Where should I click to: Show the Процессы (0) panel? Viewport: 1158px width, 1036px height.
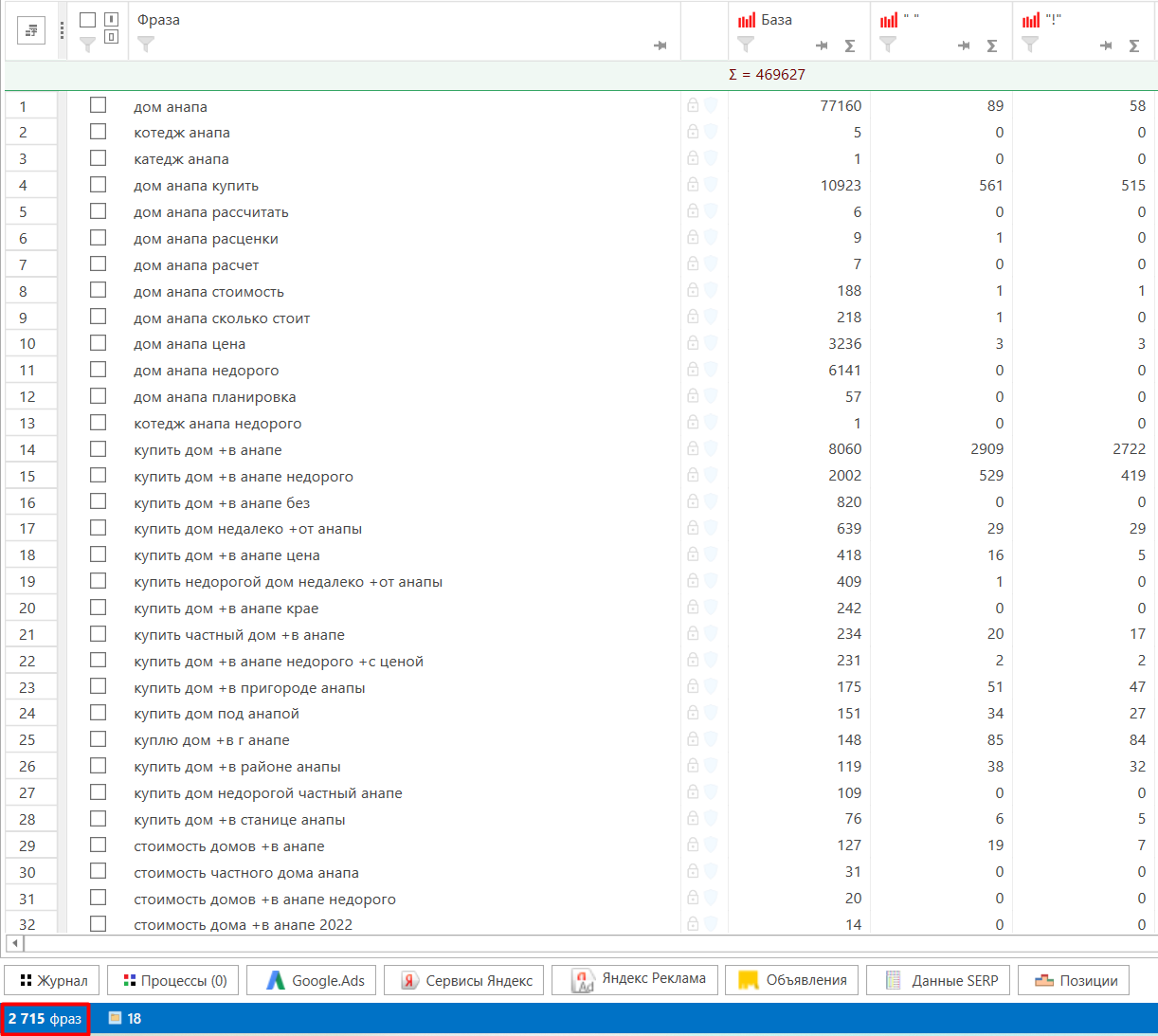click(175, 980)
